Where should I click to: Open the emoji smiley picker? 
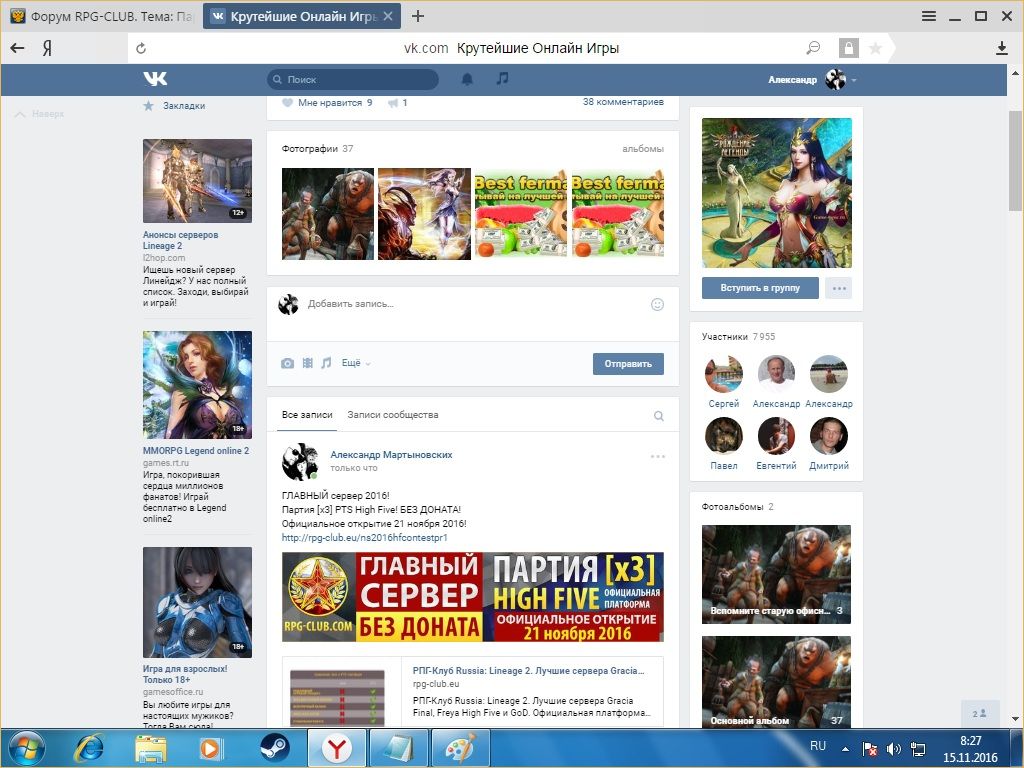pyautogui.click(x=658, y=304)
